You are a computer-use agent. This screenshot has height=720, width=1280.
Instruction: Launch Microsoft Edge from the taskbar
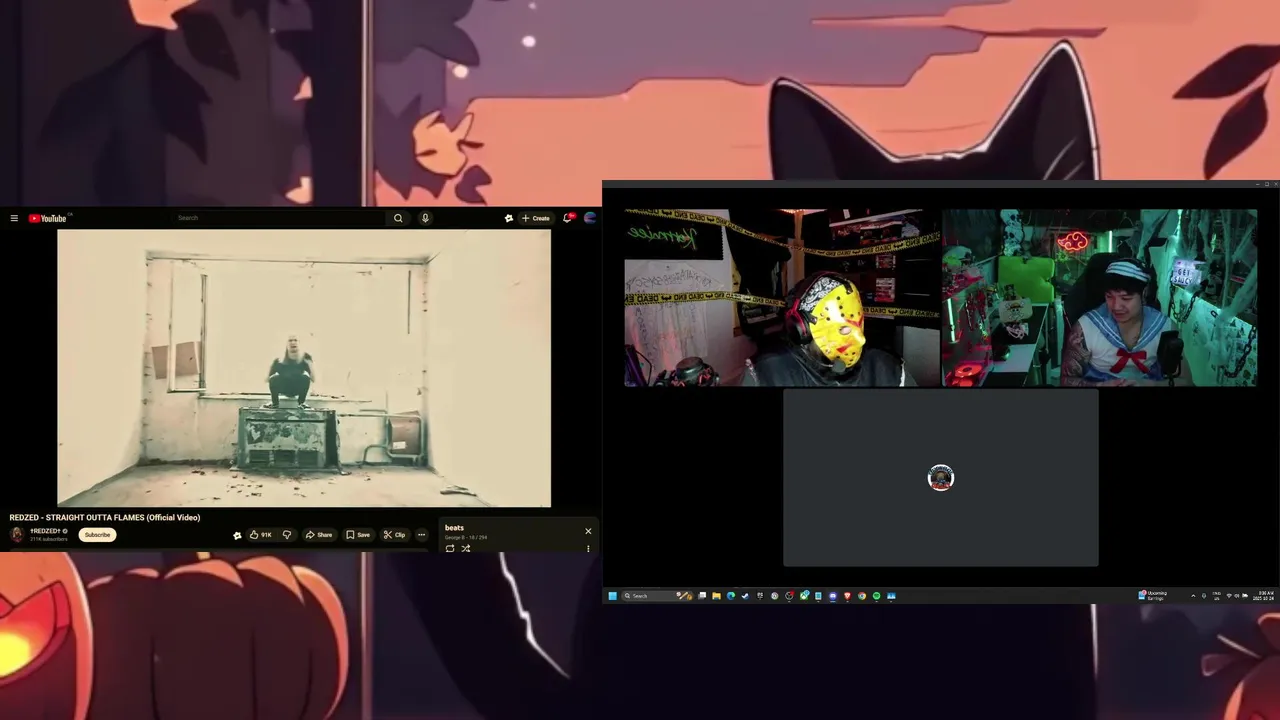click(731, 596)
